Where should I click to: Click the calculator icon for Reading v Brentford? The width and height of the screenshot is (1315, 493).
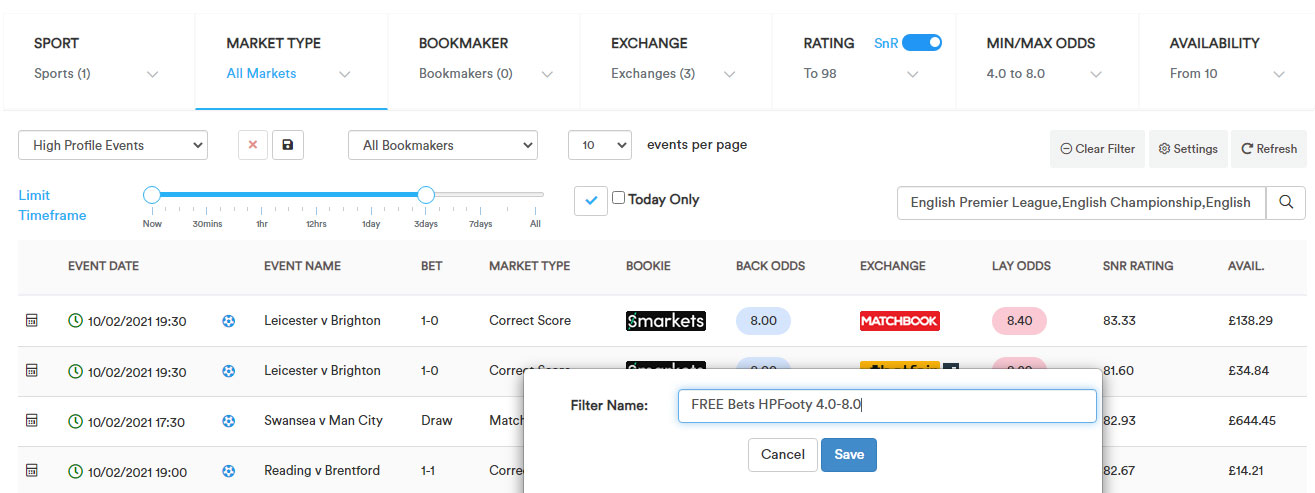click(x=31, y=471)
